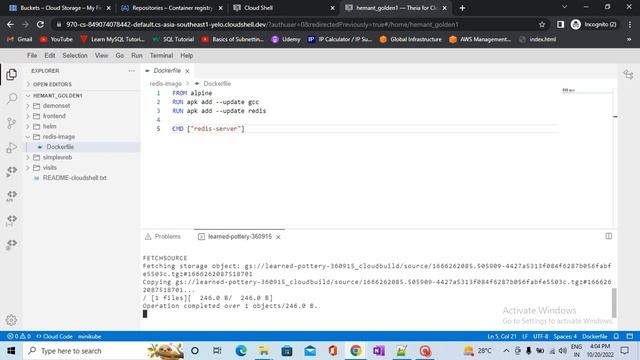
Task: Expand the Open Editors section
Action: coord(52,84)
